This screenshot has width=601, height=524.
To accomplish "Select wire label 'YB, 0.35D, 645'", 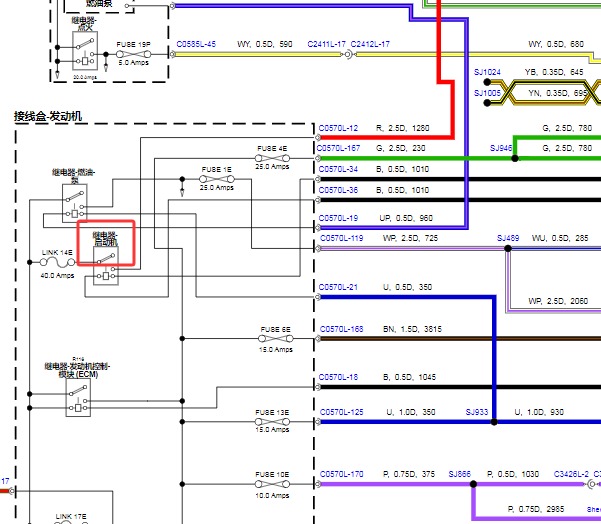I will click(x=554, y=72).
